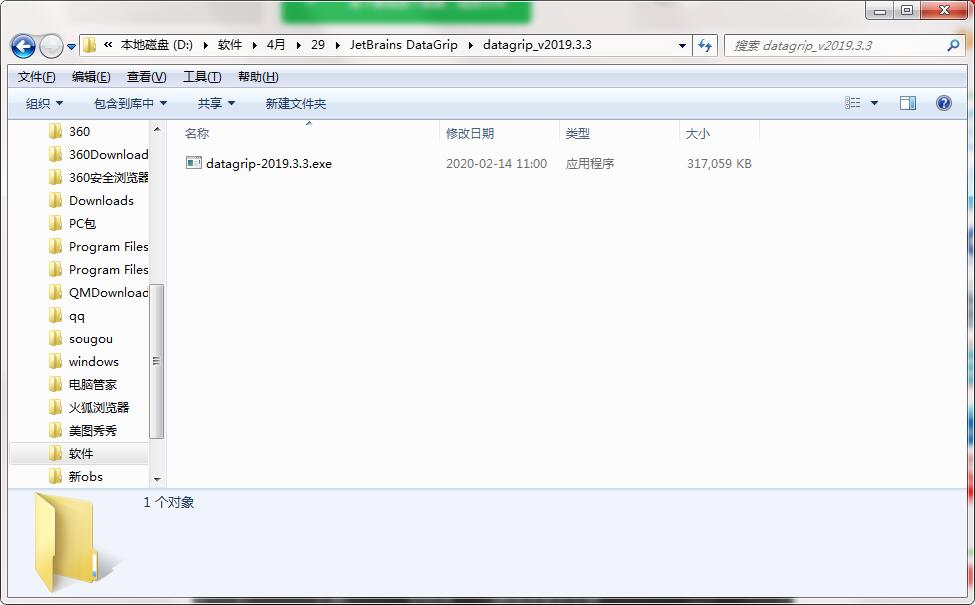Sort by 名称 column header
The width and height of the screenshot is (975, 605).
coord(196,133)
